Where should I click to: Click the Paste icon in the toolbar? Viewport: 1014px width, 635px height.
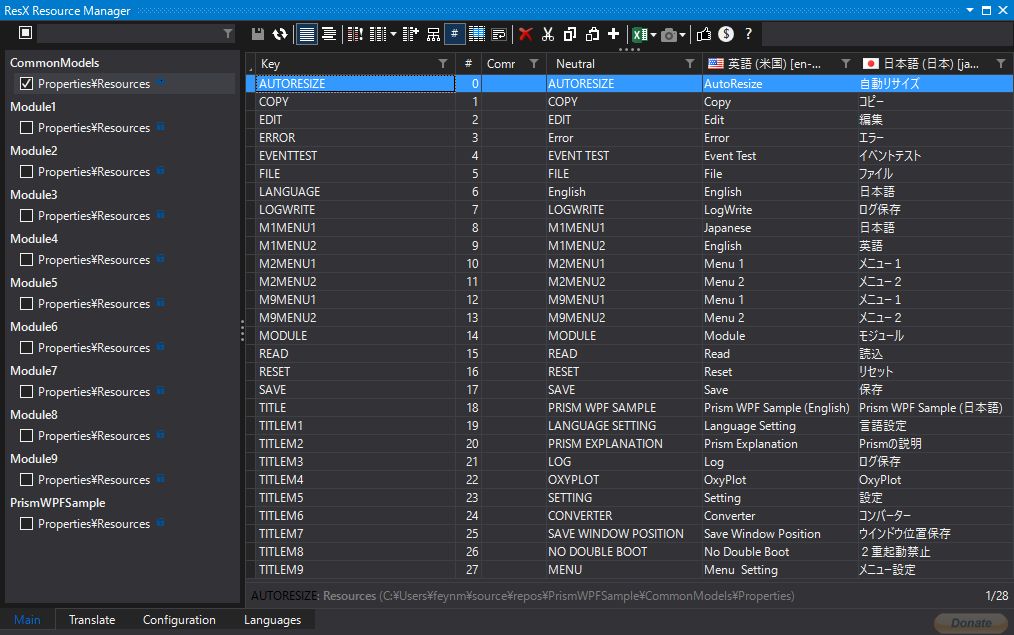592,34
